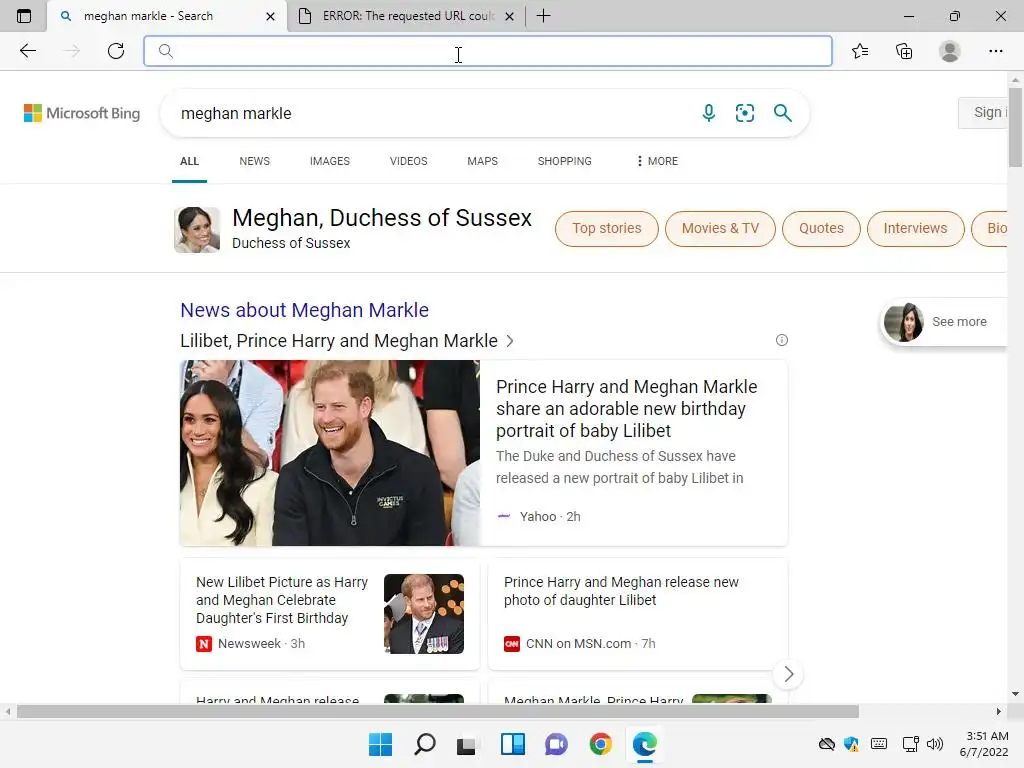Open Newsweek New Lilibet Picture article
The height and width of the screenshot is (768, 1024).
click(x=282, y=600)
